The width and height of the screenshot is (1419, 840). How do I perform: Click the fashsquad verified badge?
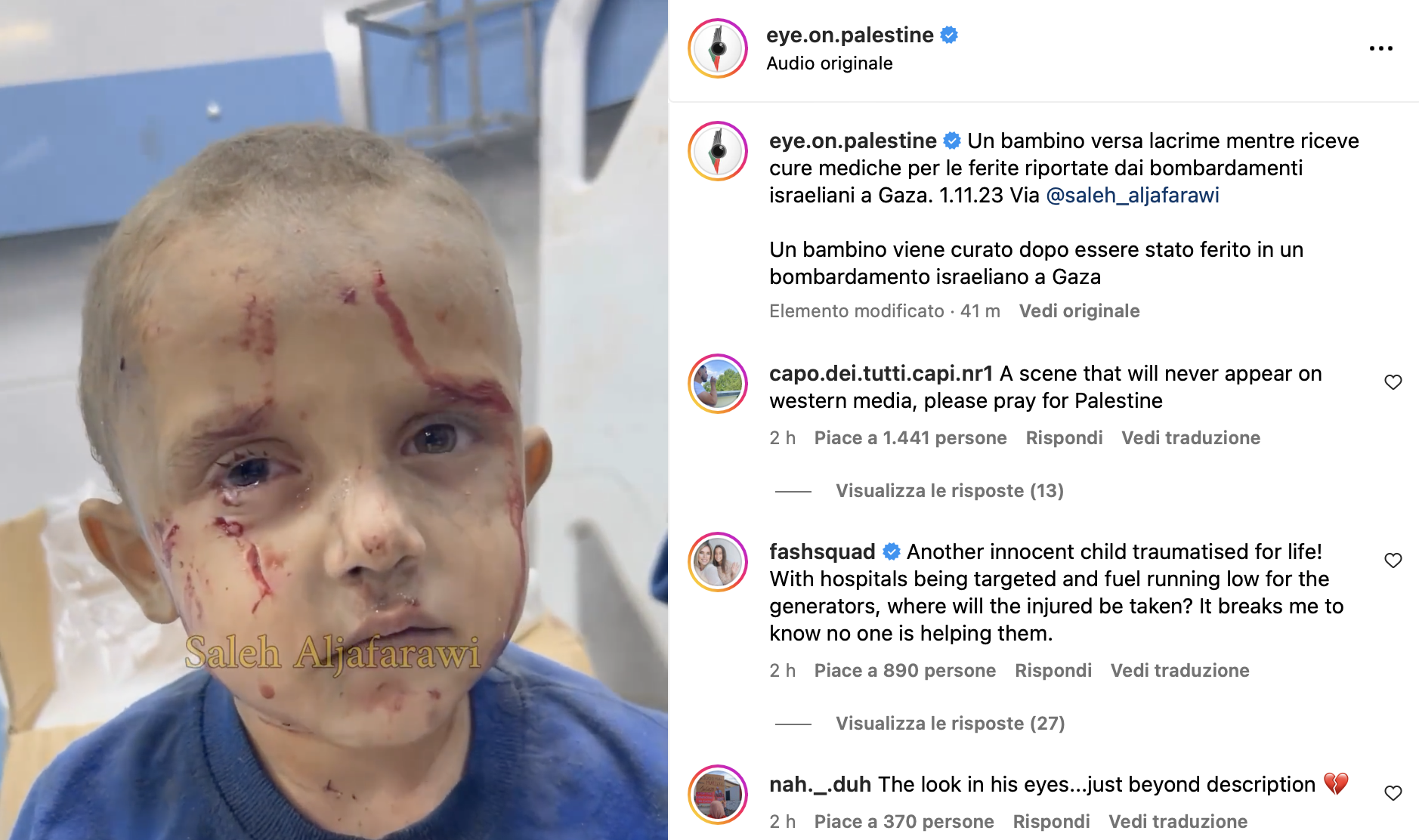click(892, 551)
